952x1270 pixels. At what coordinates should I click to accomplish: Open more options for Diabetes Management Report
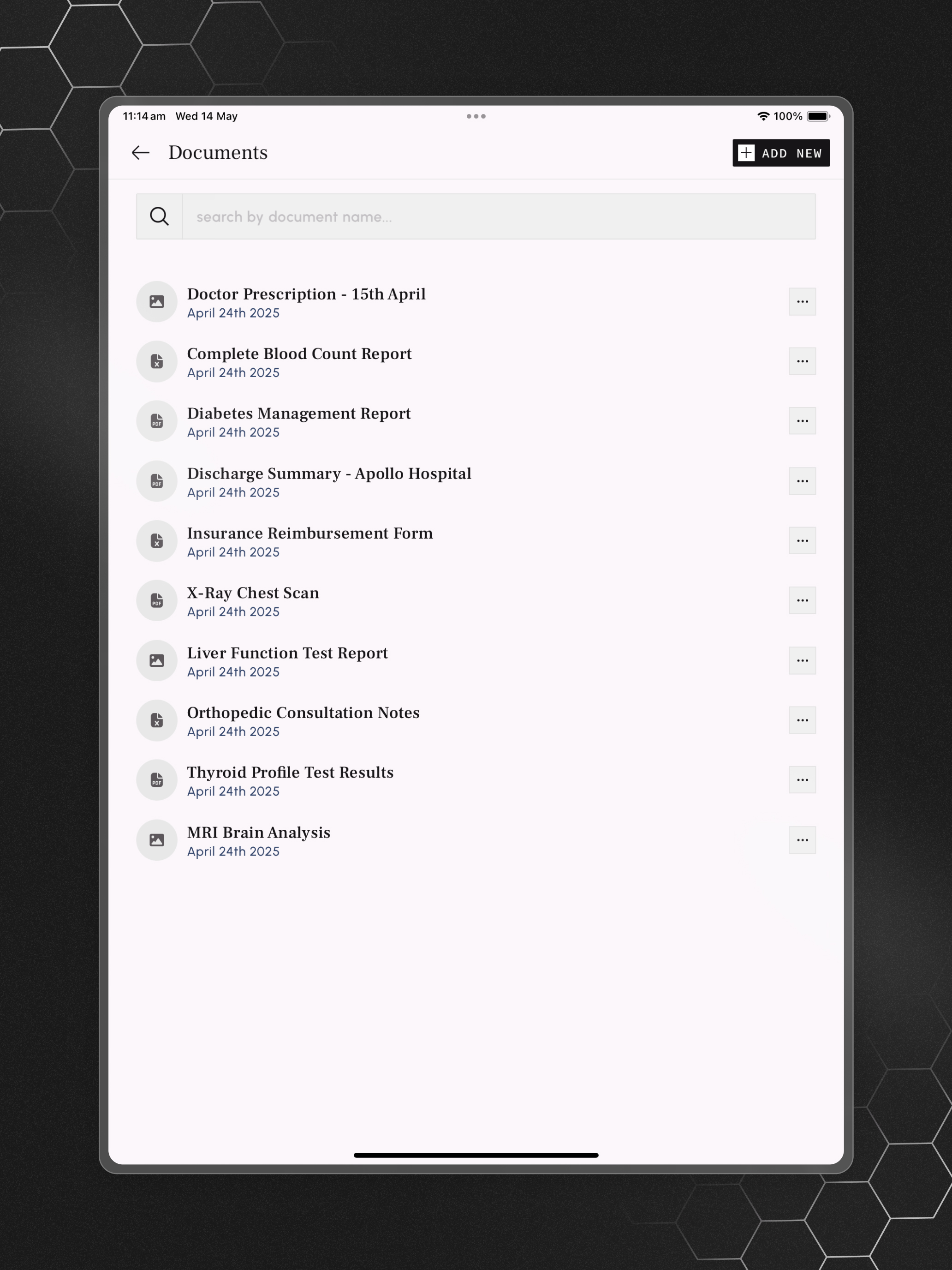point(802,421)
